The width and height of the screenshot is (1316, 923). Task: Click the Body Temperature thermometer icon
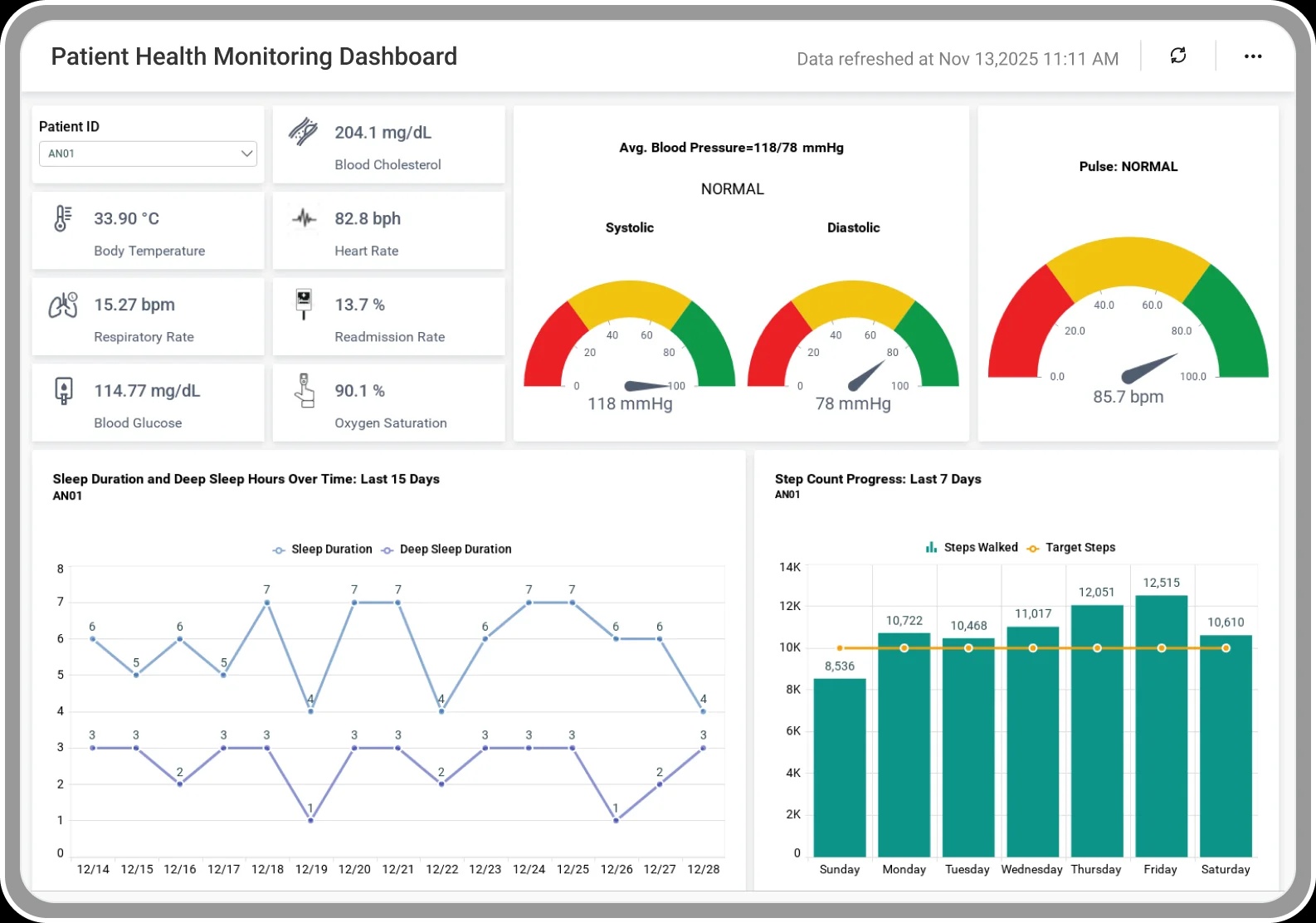pos(63,218)
